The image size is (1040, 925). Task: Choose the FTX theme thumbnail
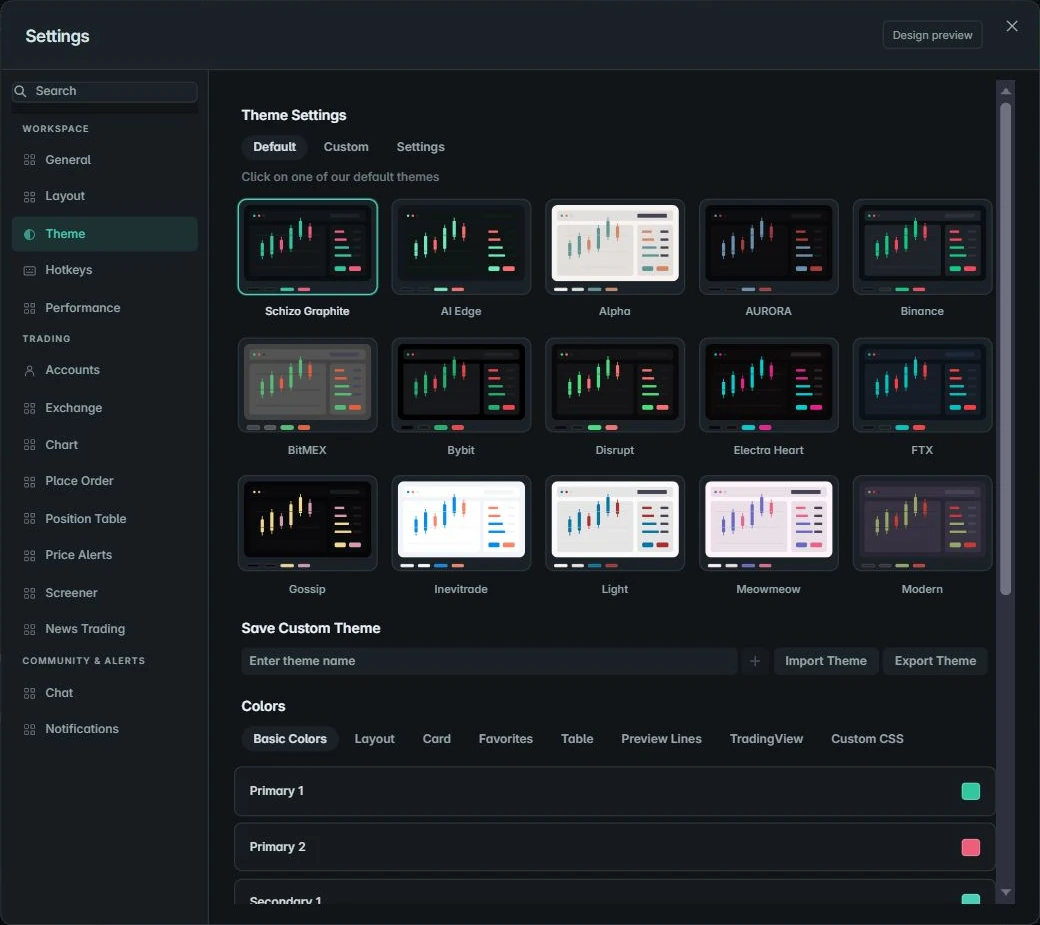[x=922, y=385]
